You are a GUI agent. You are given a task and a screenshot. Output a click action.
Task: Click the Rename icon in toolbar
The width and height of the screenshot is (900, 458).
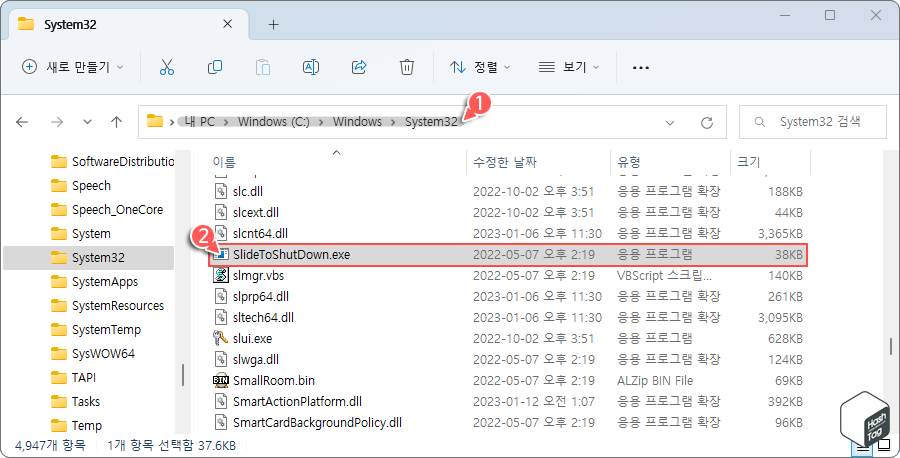pyautogui.click(x=311, y=67)
